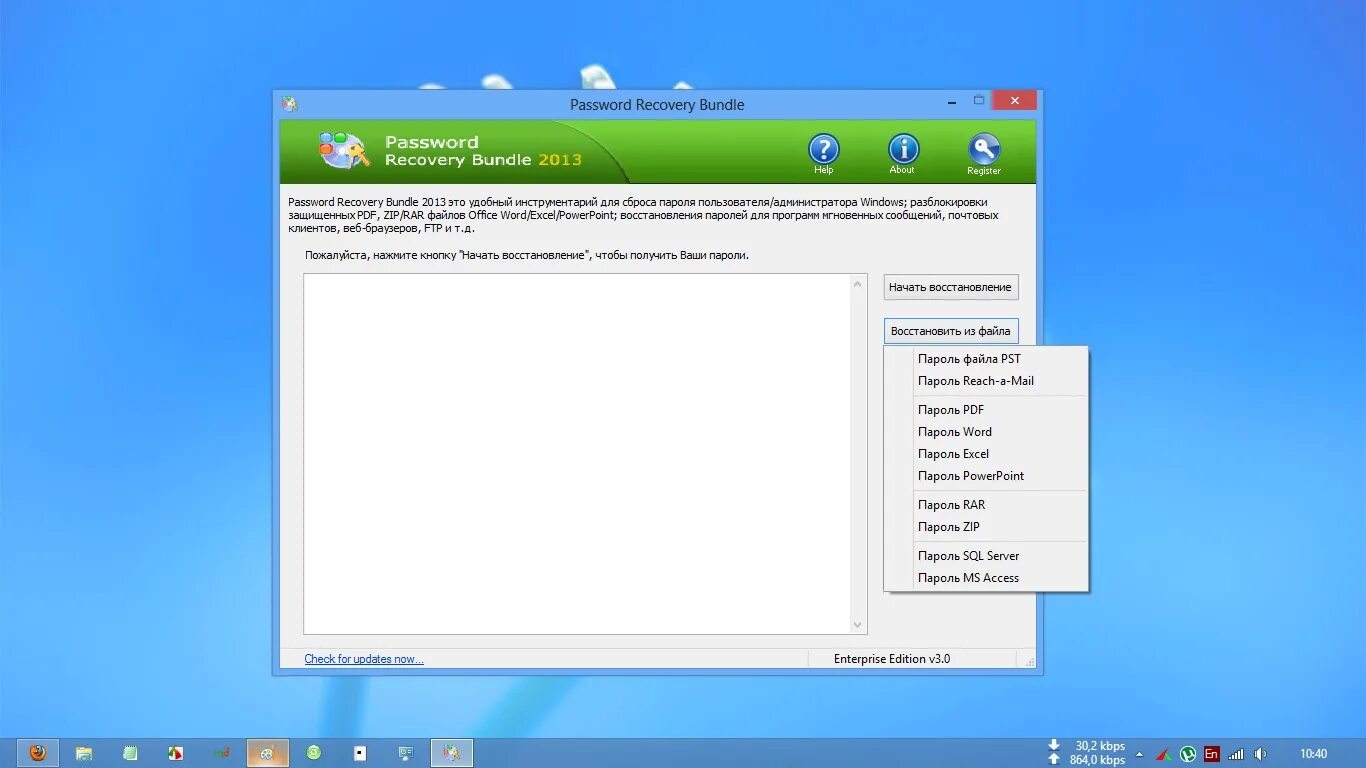This screenshot has height=768, width=1366.
Task: Open the 'Check for updates now...' link
Action: click(x=364, y=659)
